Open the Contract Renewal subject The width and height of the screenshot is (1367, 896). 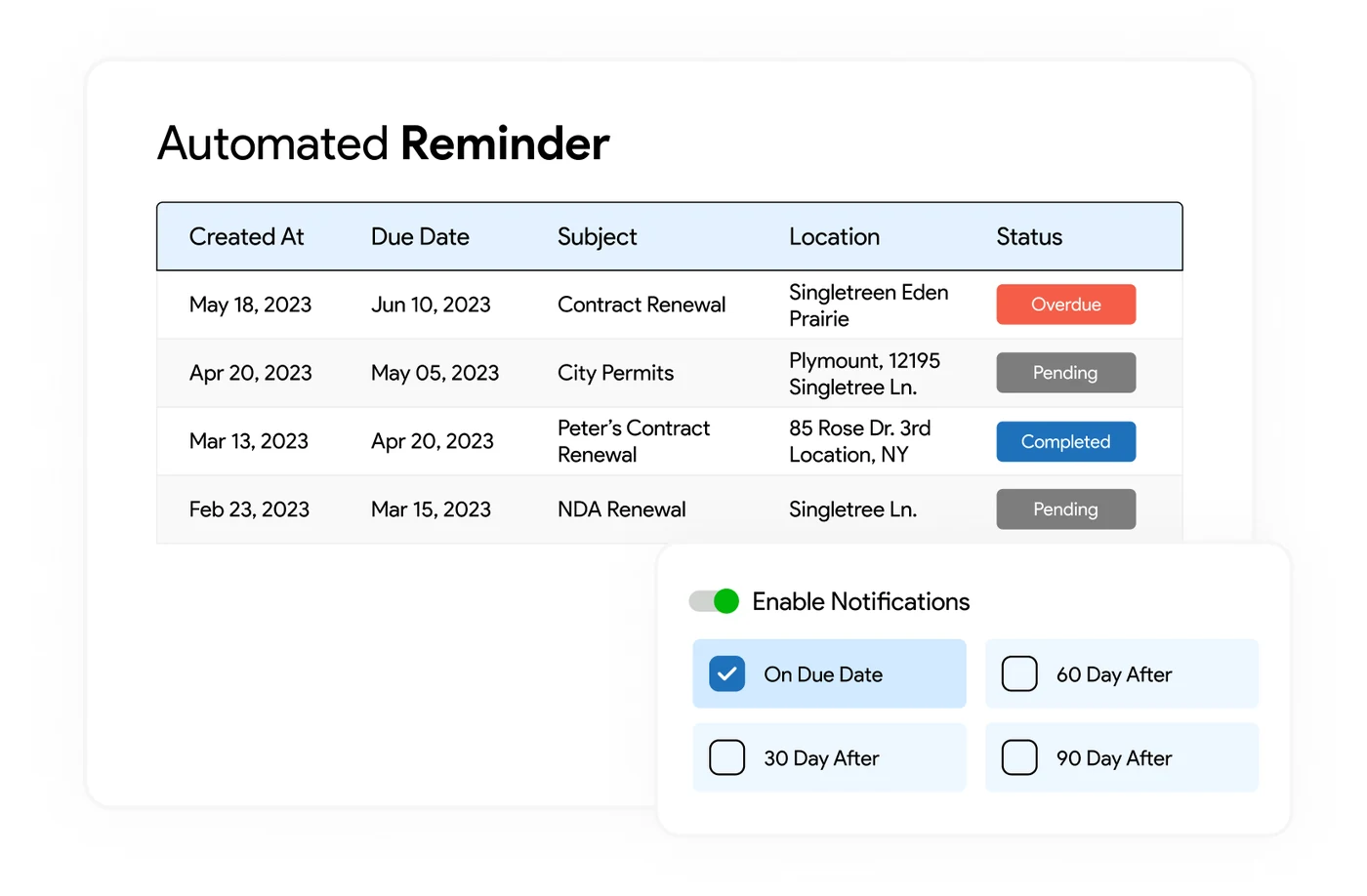[x=642, y=305]
